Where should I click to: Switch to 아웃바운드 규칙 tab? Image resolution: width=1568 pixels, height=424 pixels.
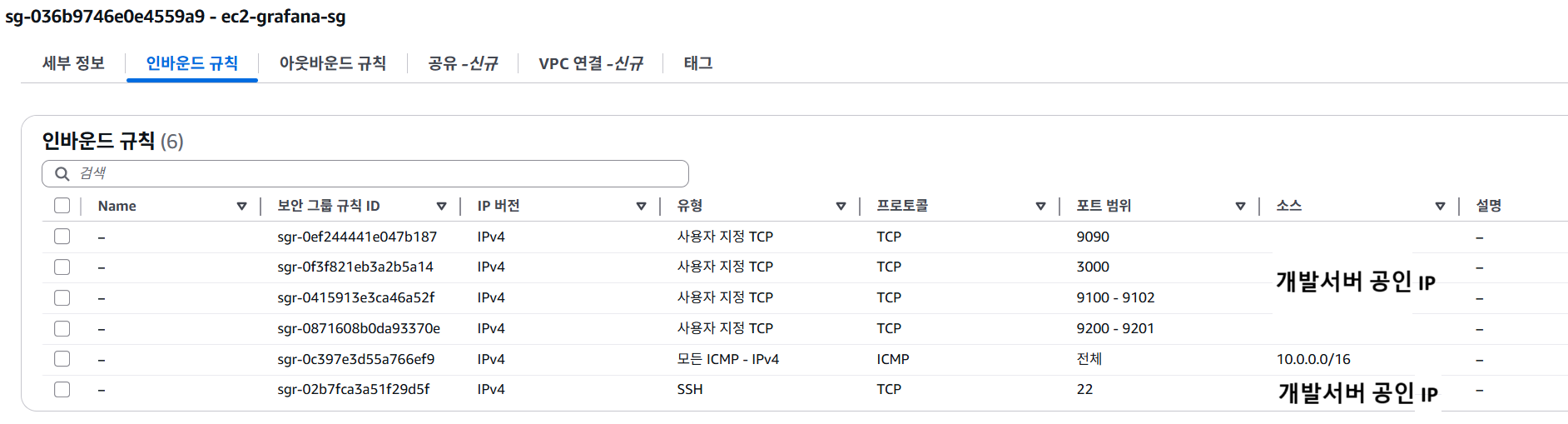click(x=332, y=63)
